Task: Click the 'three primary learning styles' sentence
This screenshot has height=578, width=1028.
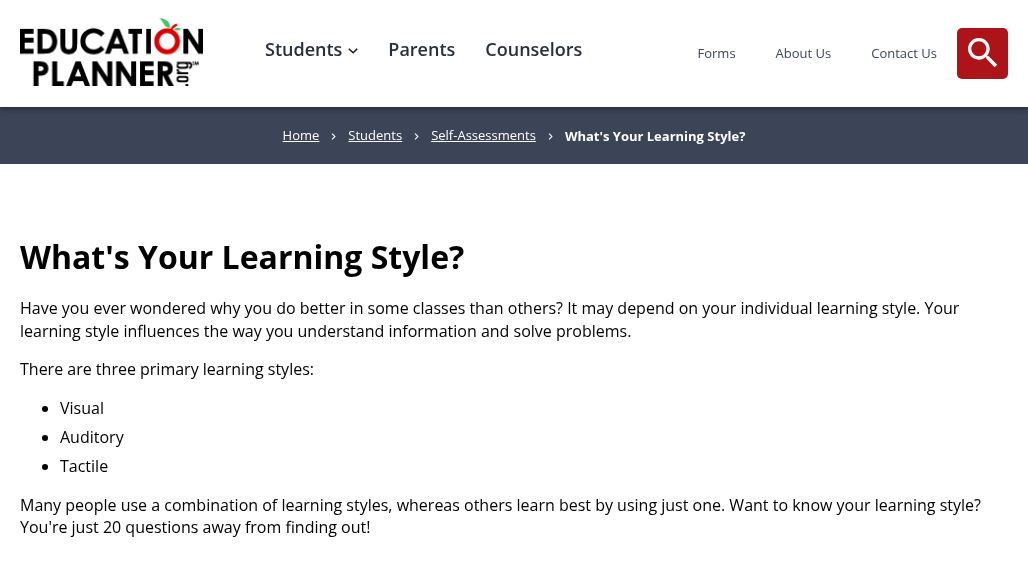Action: (x=167, y=369)
